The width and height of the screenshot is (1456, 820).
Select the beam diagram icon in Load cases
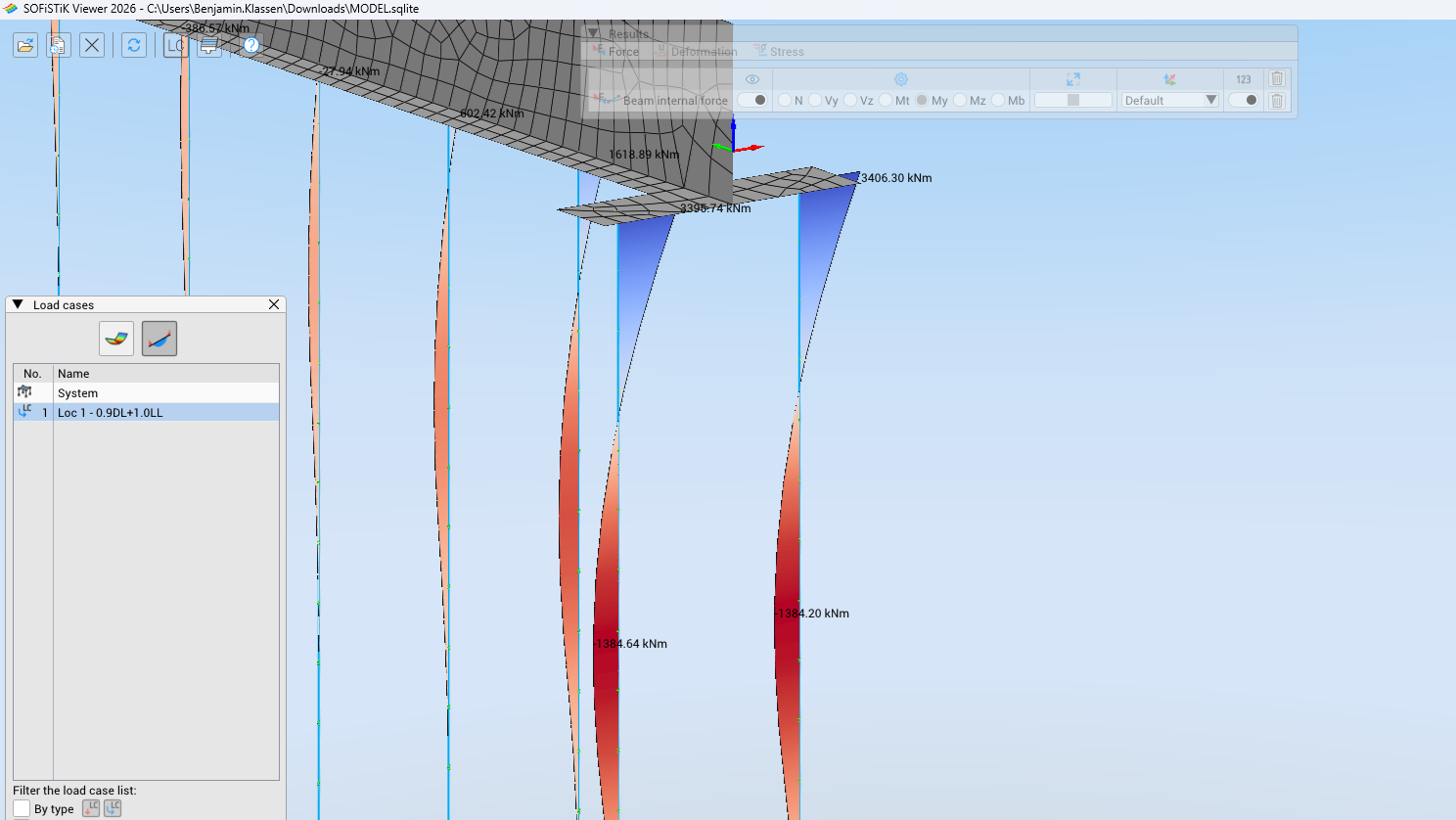pos(159,339)
